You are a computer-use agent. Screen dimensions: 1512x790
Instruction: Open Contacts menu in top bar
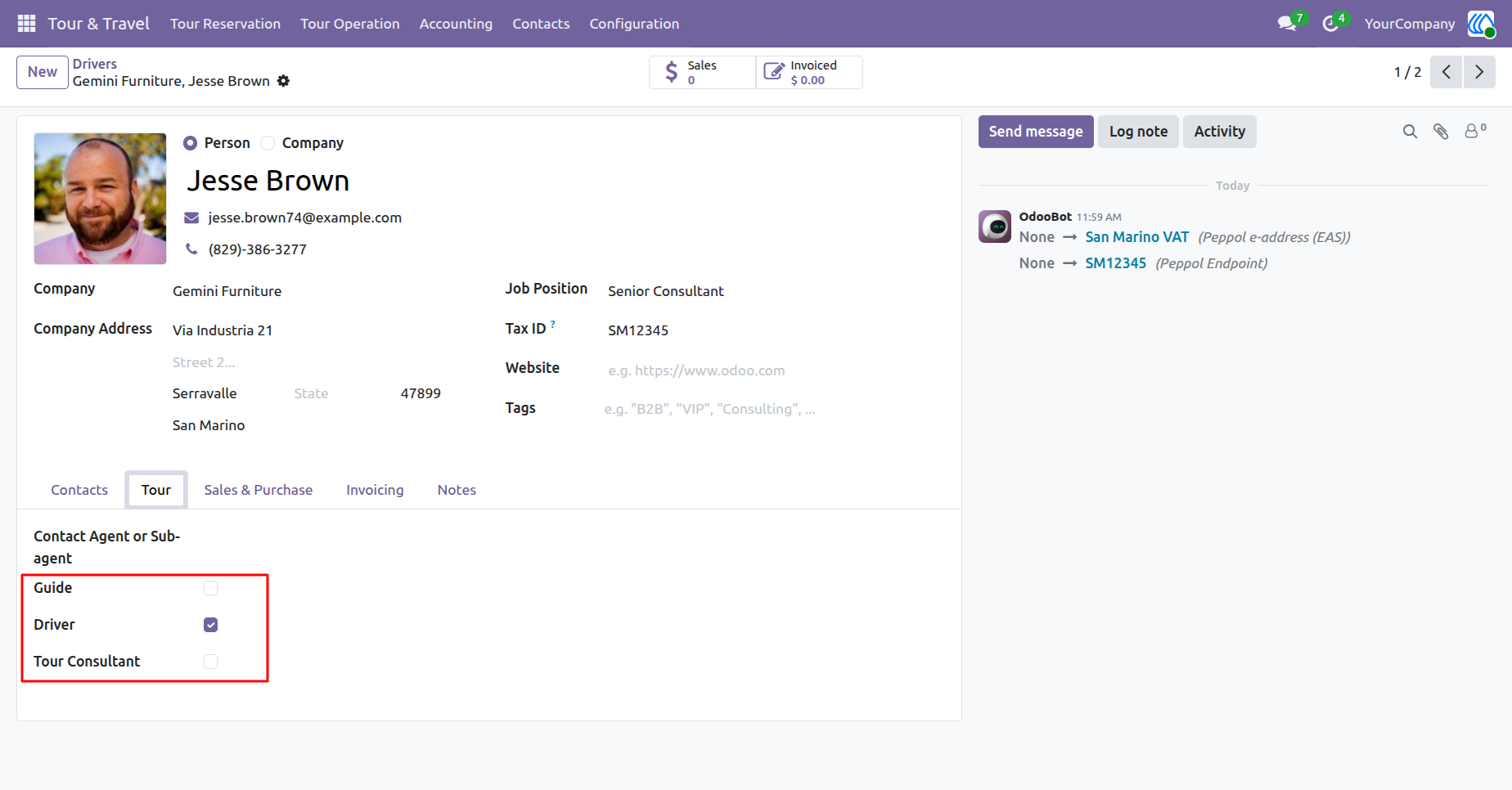541,24
